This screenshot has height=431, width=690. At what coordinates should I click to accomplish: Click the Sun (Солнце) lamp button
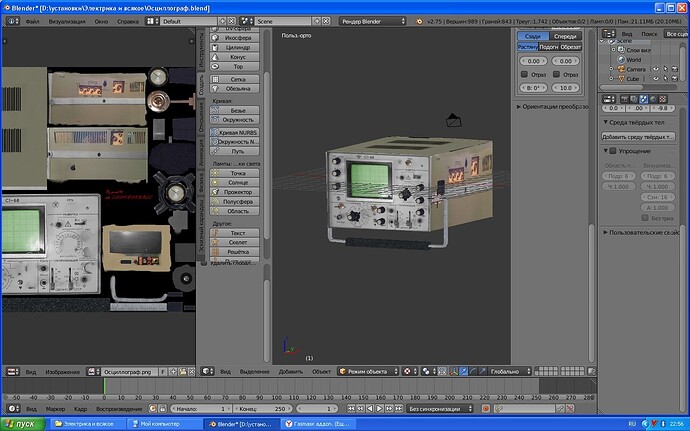click(238, 182)
